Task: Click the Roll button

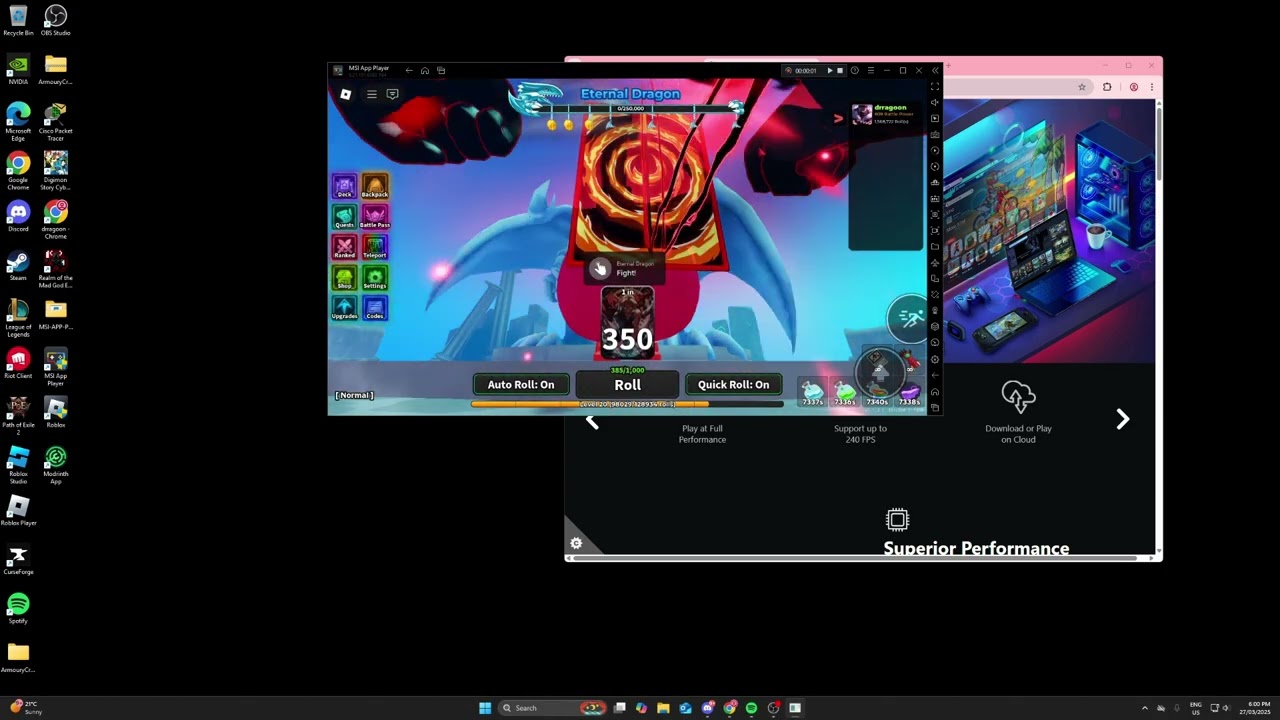Action: (x=628, y=385)
